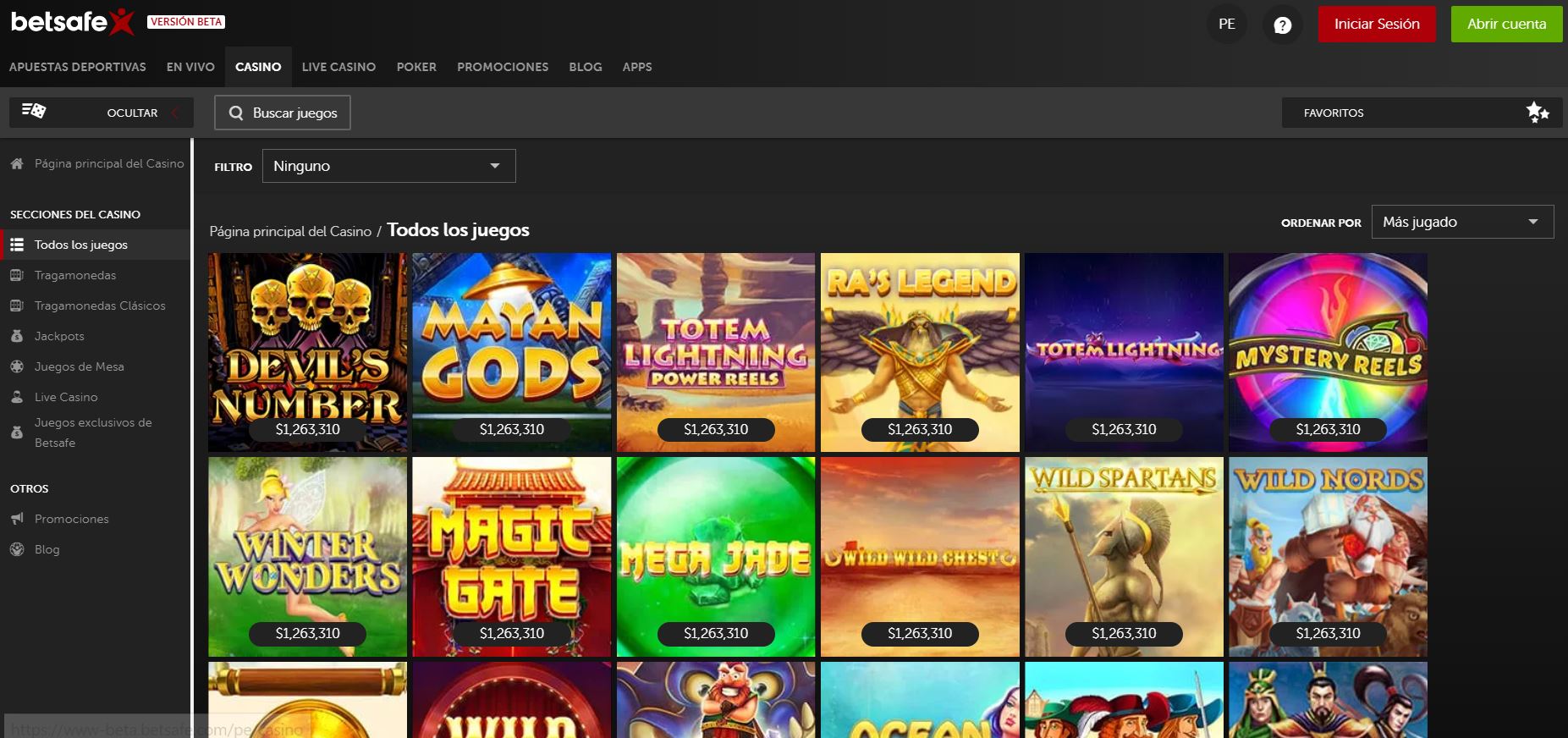Select Todos los juegos in sidebar
The height and width of the screenshot is (738, 1568).
tap(81, 245)
